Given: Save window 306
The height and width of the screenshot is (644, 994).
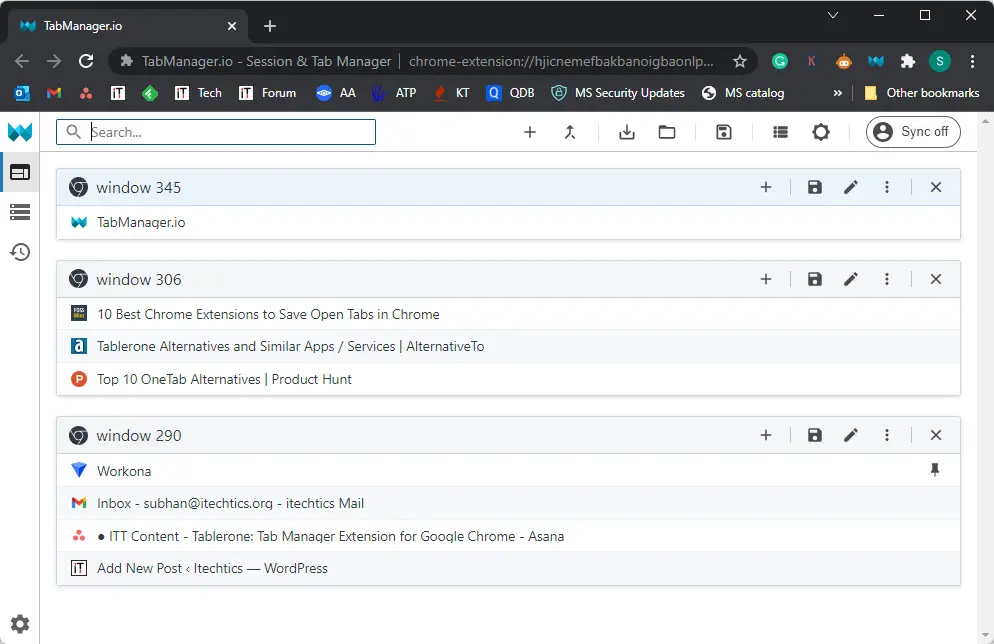Looking at the screenshot, I should 815,279.
